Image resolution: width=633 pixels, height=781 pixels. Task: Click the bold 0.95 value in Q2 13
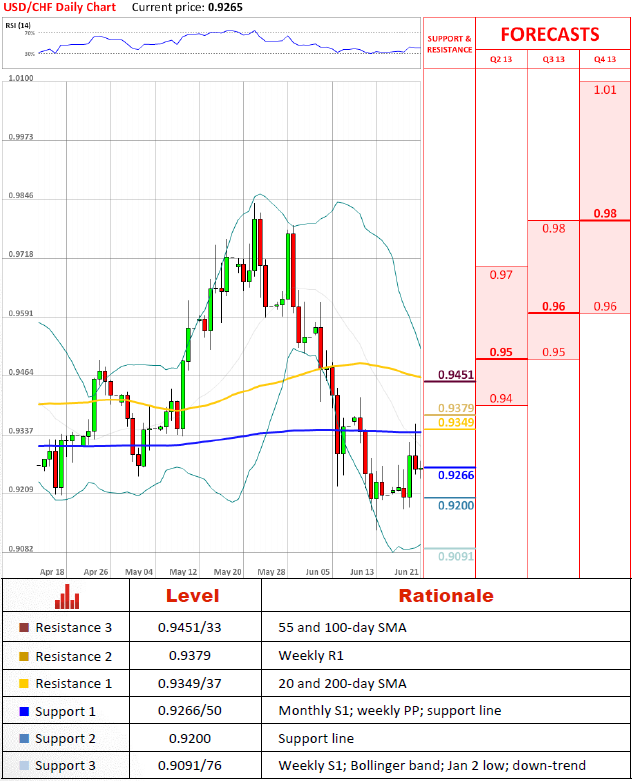[x=501, y=352]
